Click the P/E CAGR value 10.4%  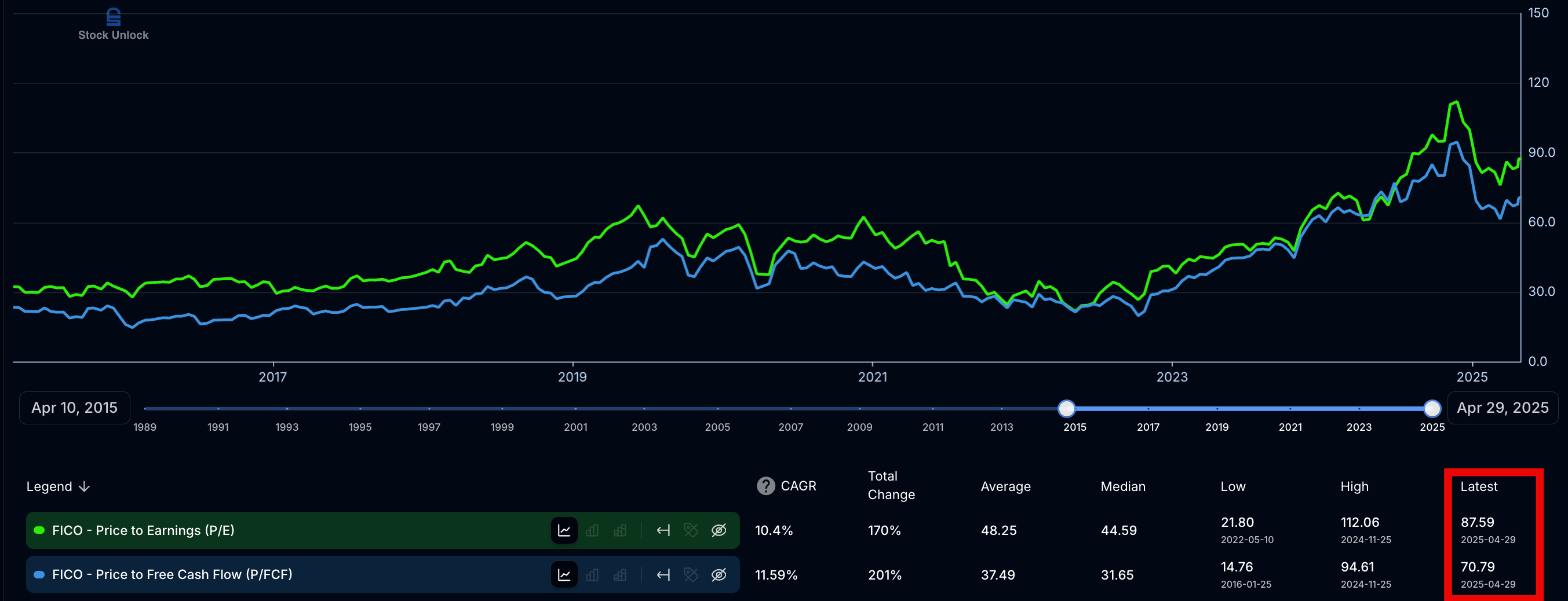tap(774, 530)
